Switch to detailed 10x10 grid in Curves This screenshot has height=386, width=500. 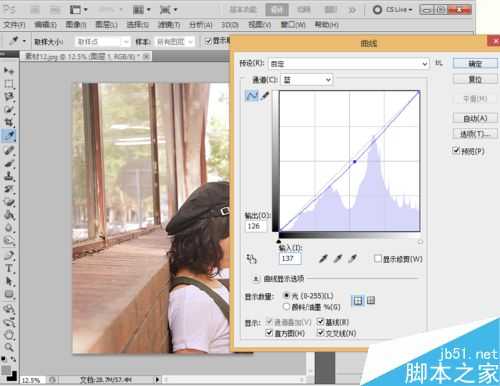point(371,301)
